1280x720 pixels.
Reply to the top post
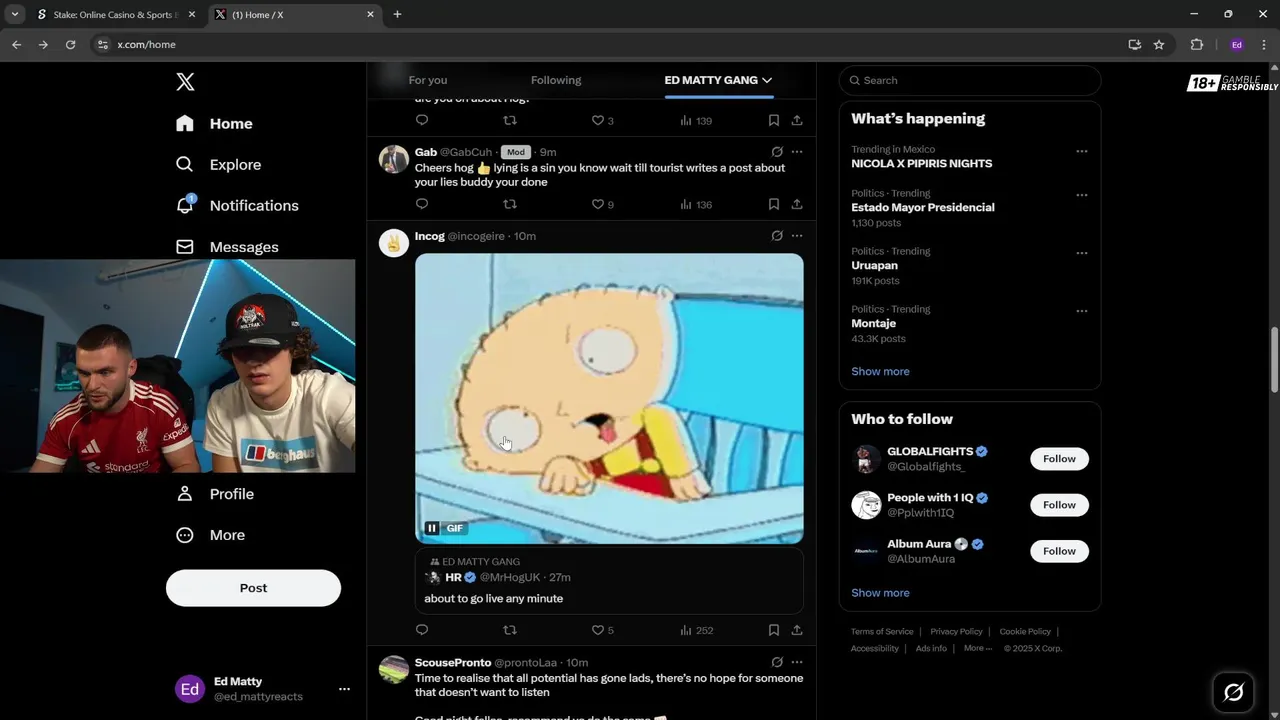click(422, 120)
